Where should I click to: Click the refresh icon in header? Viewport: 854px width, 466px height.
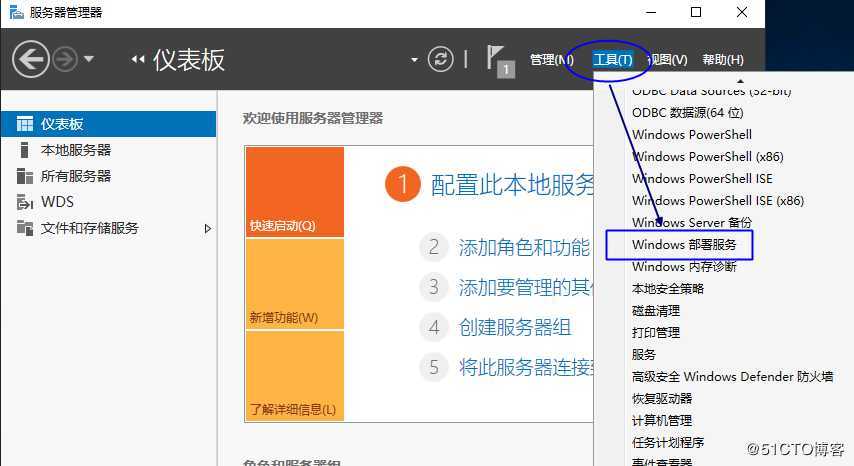[x=440, y=60]
